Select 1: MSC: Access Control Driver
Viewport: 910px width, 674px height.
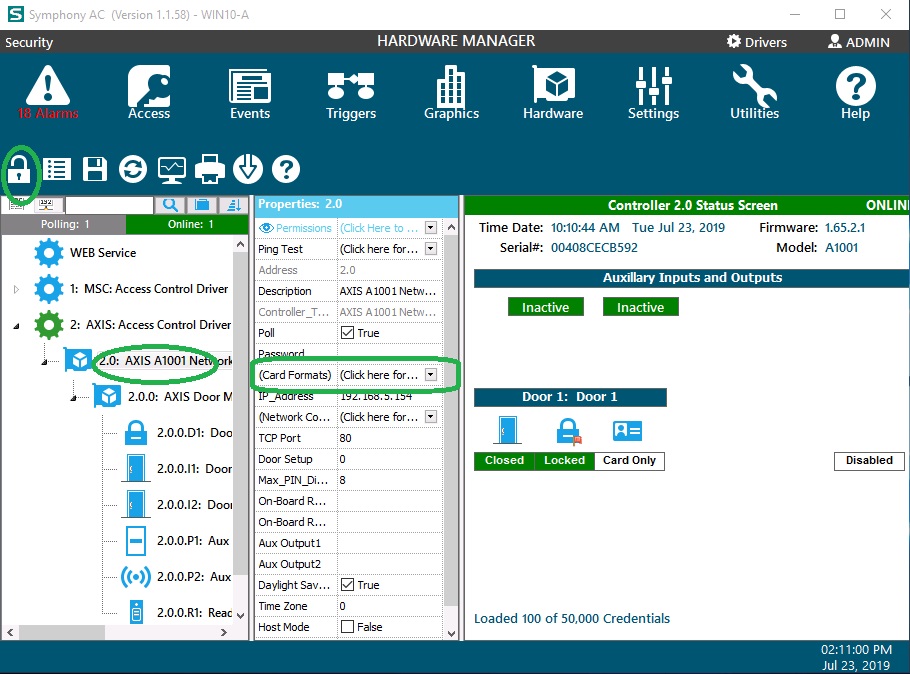[149, 289]
